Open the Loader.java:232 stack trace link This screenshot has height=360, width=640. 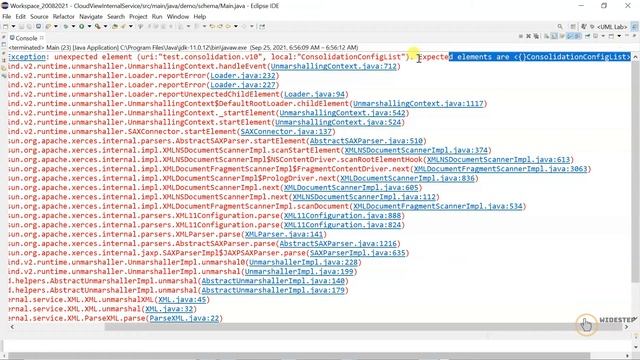(243, 76)
